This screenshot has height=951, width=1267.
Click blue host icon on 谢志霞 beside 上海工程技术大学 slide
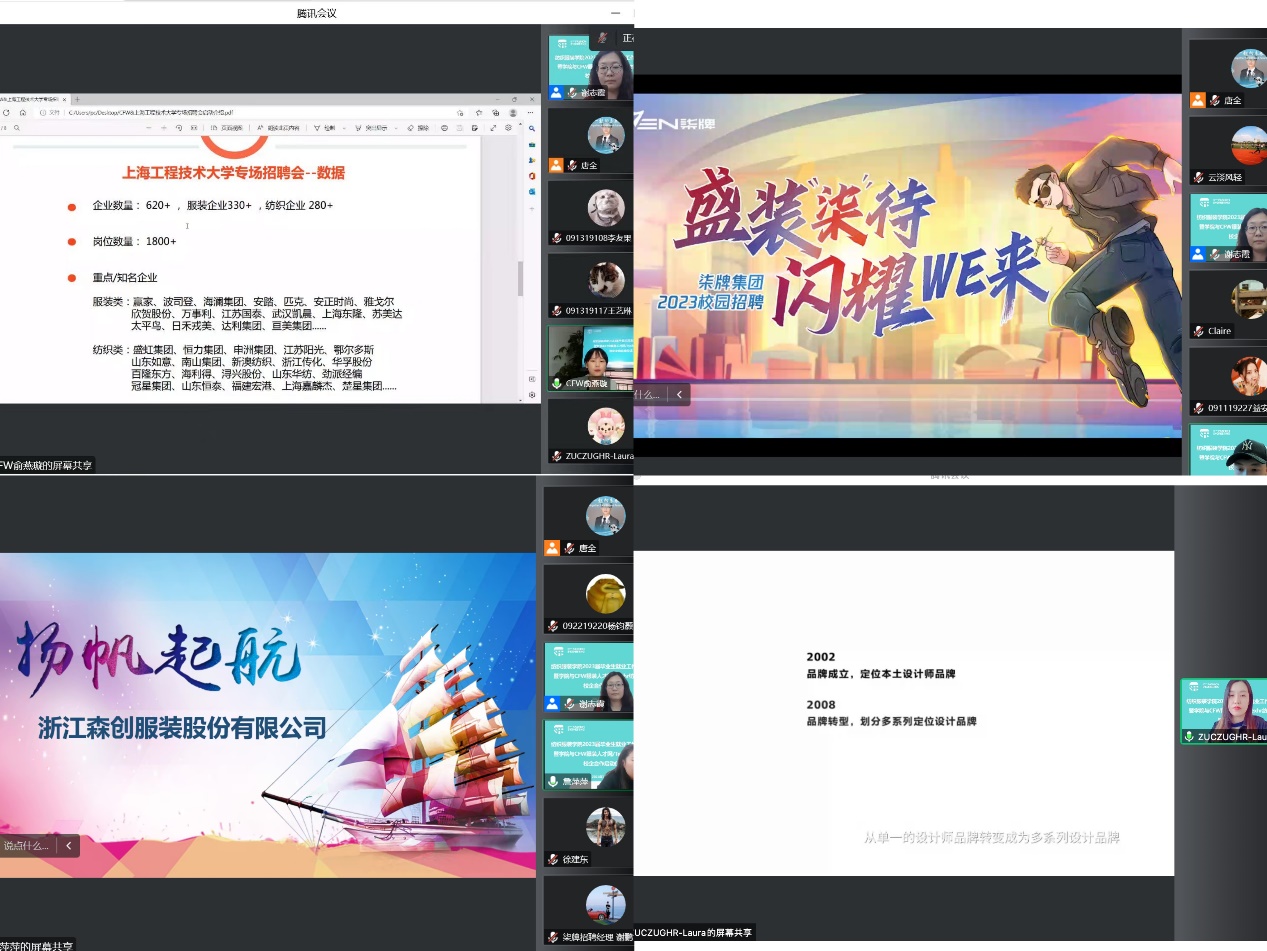(x=556, y=92)
